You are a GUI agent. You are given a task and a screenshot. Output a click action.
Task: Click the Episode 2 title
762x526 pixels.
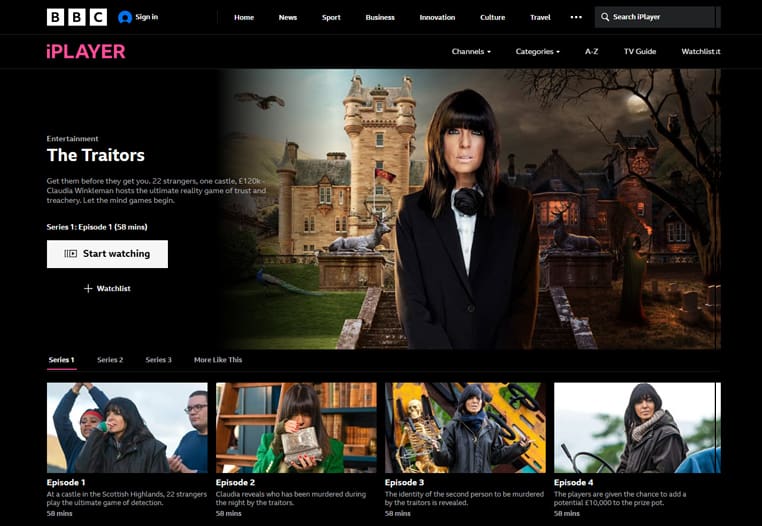click(x=235, y=483)
